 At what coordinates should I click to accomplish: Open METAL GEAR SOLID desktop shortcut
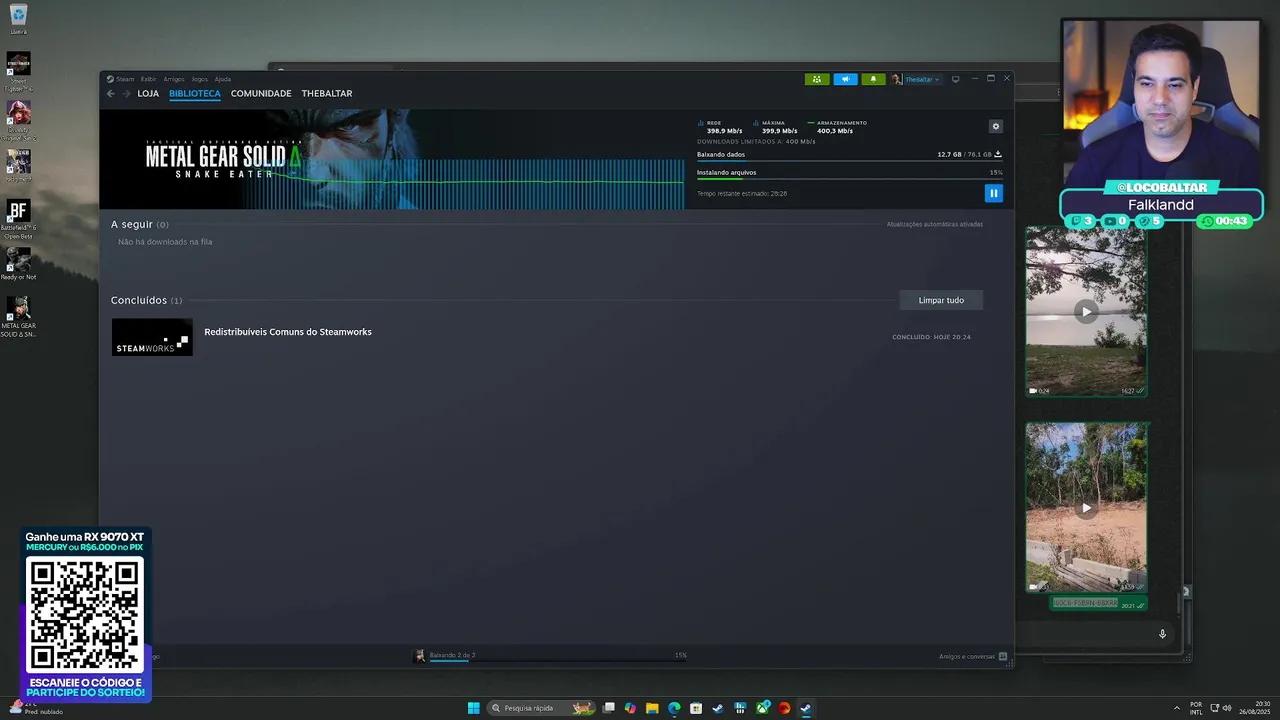pos(18,316)
